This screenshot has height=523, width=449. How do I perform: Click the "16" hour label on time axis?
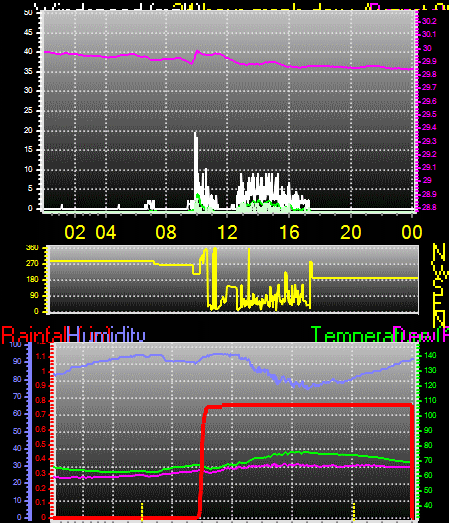(289, 232)
